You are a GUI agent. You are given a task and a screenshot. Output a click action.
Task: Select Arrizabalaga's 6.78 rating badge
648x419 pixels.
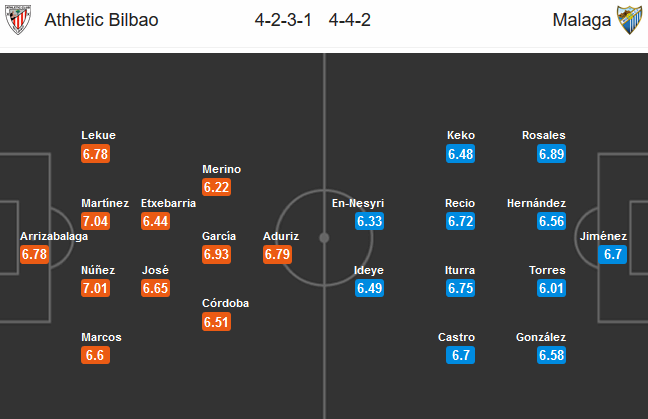(35, 255)
